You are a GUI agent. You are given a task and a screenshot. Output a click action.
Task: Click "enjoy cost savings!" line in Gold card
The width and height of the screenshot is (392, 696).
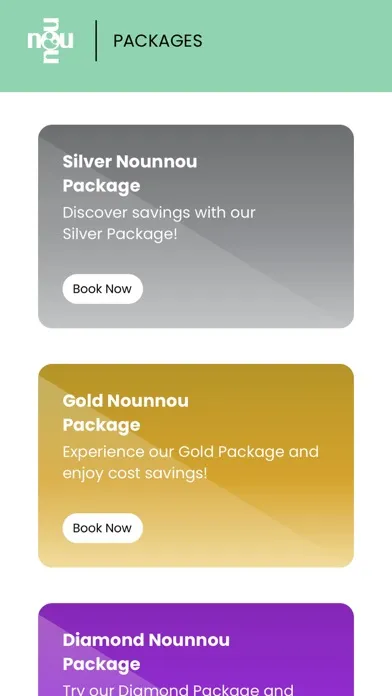[x=135, y=474]
